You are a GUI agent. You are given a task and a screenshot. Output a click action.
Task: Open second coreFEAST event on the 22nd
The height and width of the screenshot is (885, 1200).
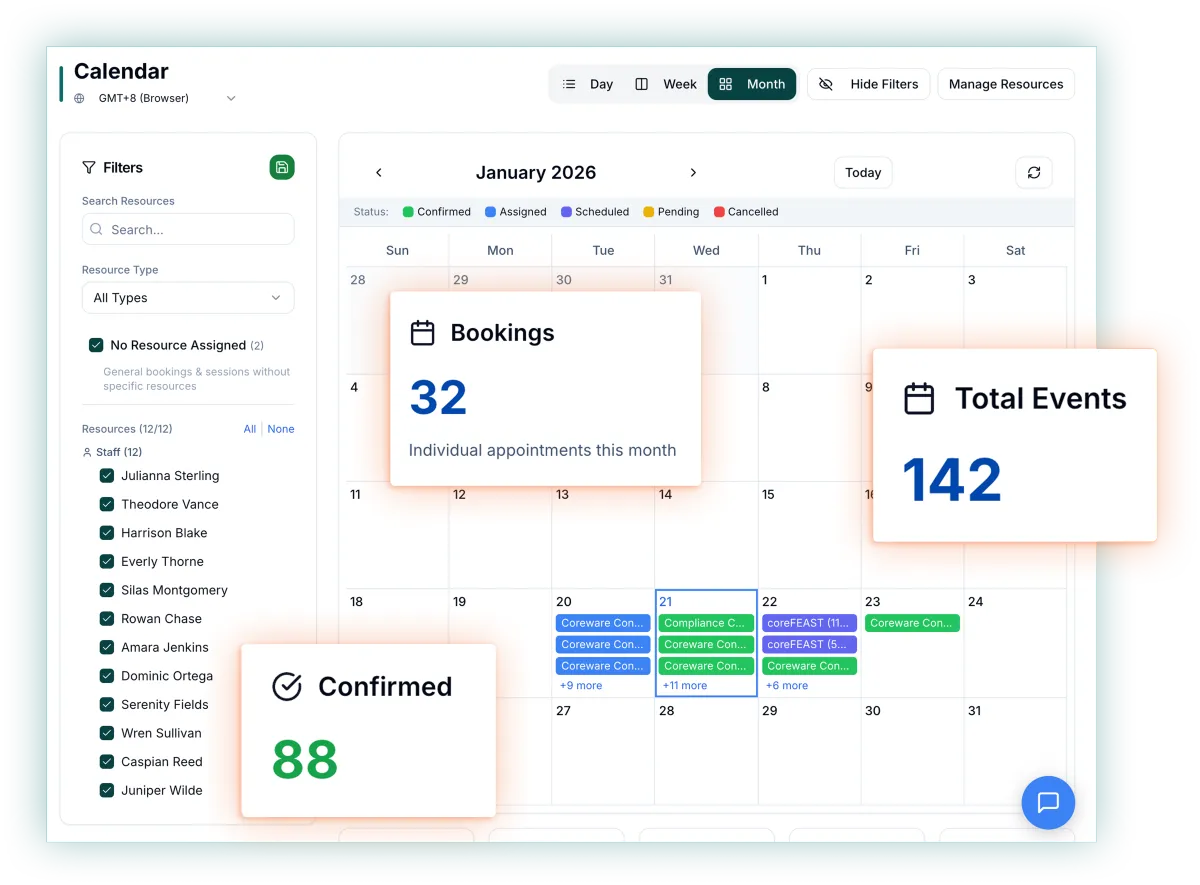tap(809, 644)
